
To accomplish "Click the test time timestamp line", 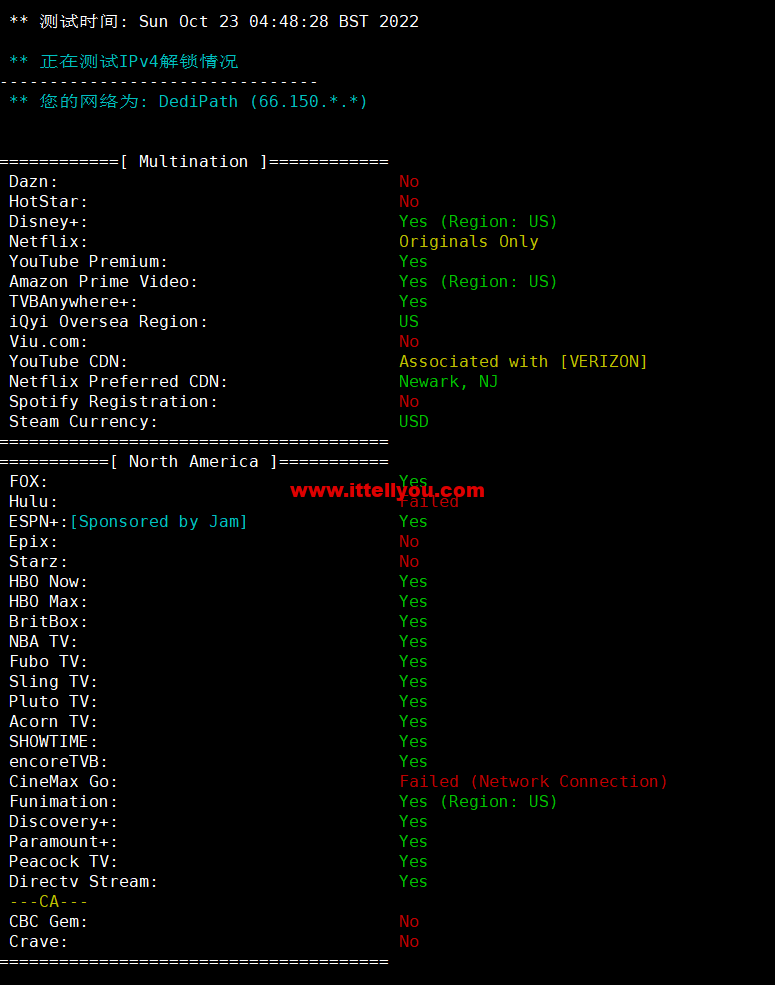I will 214,21.
